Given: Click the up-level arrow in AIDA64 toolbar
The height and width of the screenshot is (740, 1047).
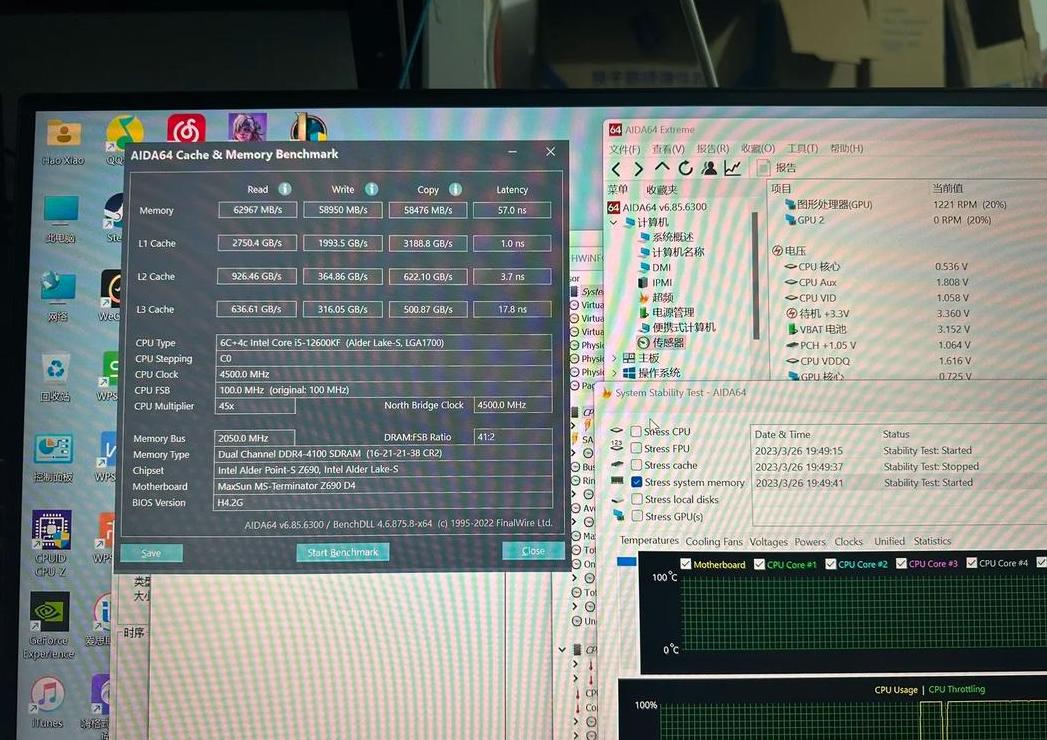Looking at the screenshot, I should pos(662,168).
